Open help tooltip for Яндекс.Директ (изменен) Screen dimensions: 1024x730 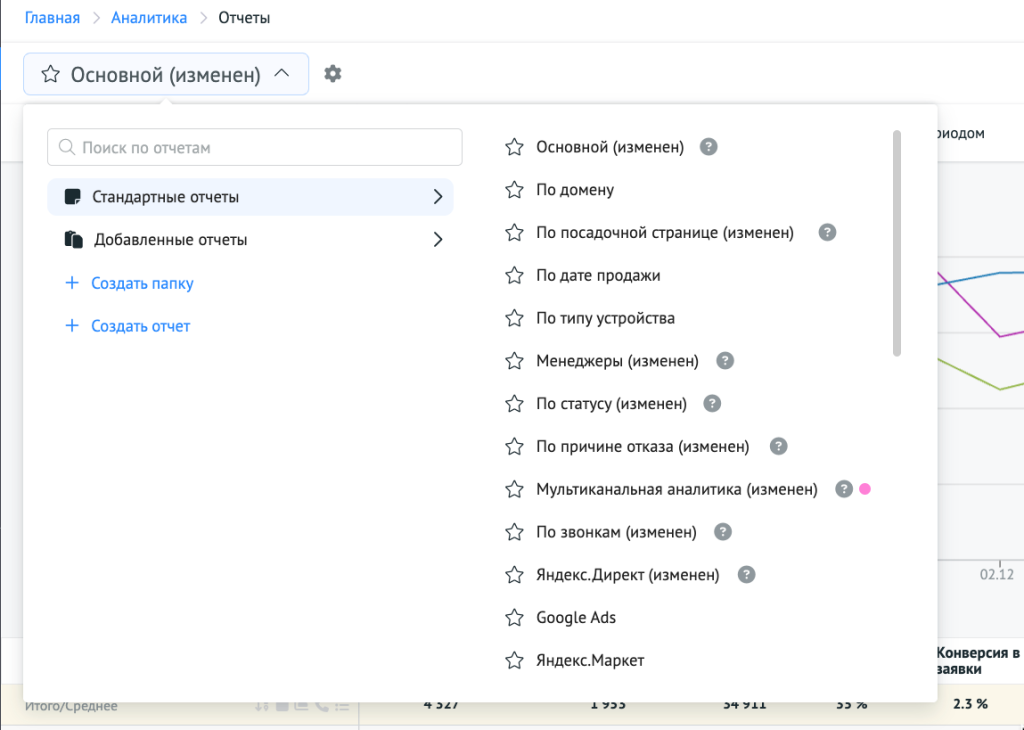pos(746,575)
